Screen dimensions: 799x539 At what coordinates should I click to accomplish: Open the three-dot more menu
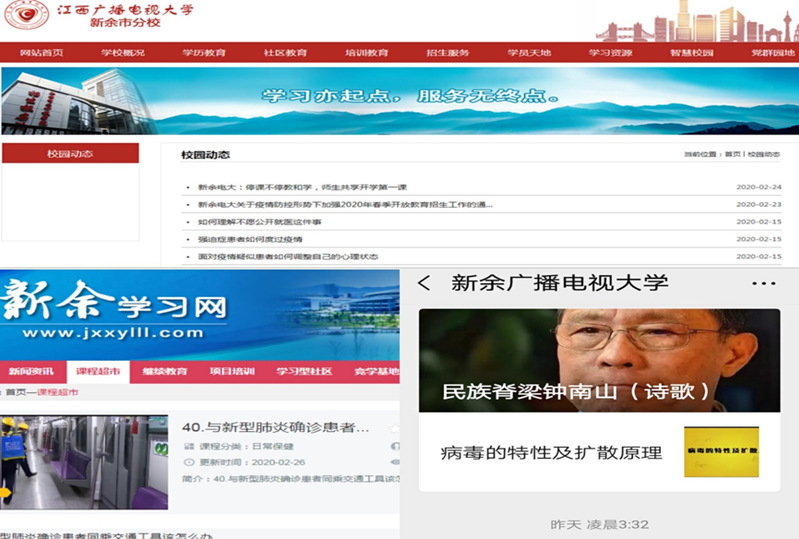click(x=763, y=284)
